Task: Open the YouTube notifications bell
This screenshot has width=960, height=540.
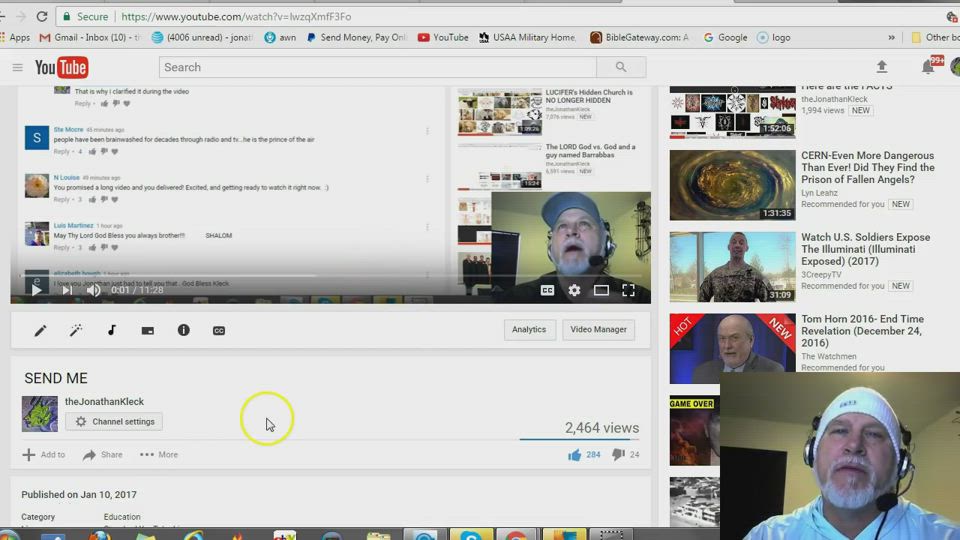Action: [928, 67]
